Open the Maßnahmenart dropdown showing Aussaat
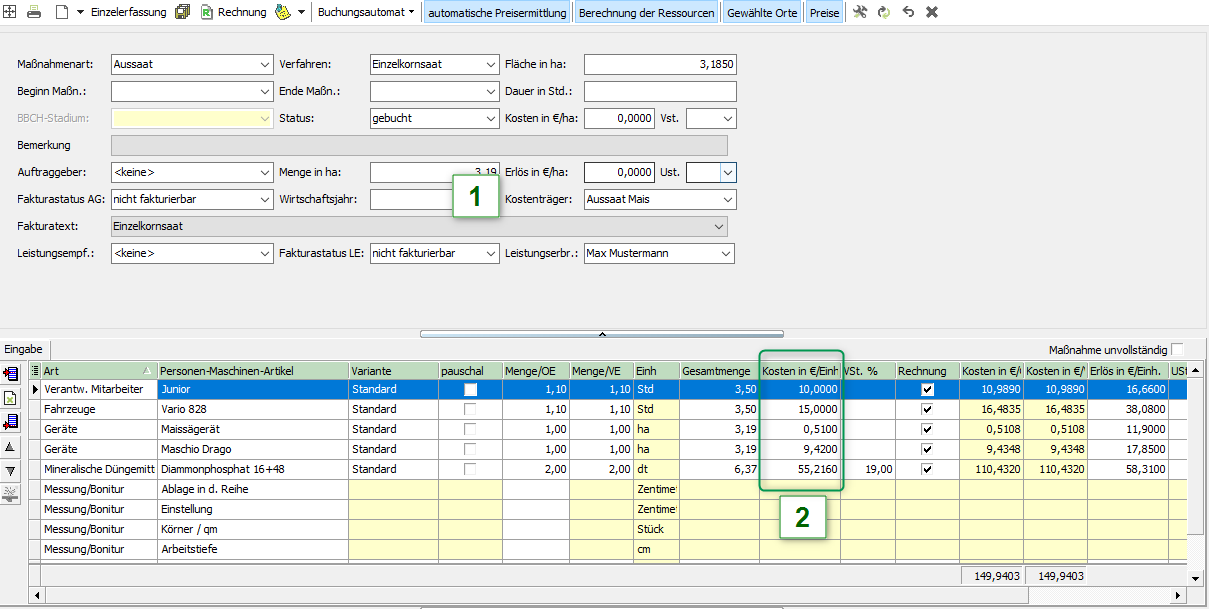 click(265, 64)
